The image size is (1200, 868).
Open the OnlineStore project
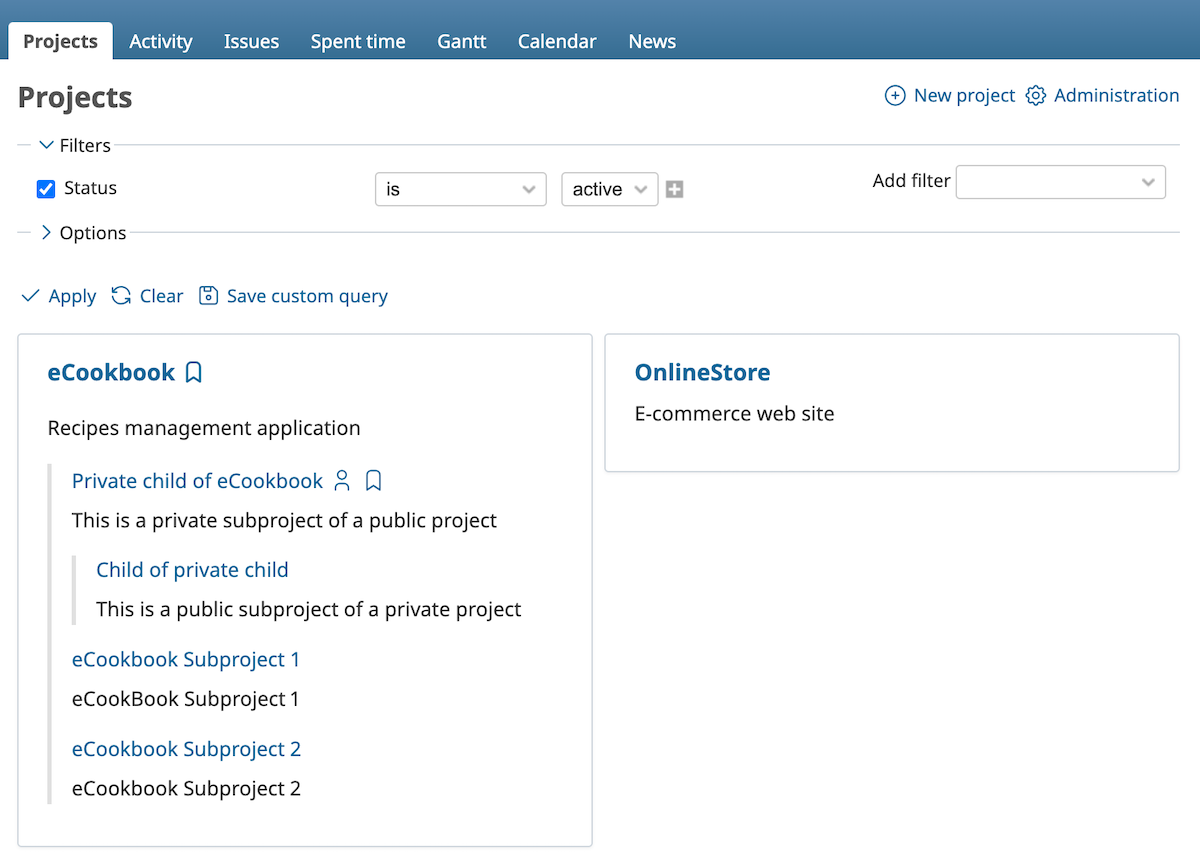(x=702, y=372)
